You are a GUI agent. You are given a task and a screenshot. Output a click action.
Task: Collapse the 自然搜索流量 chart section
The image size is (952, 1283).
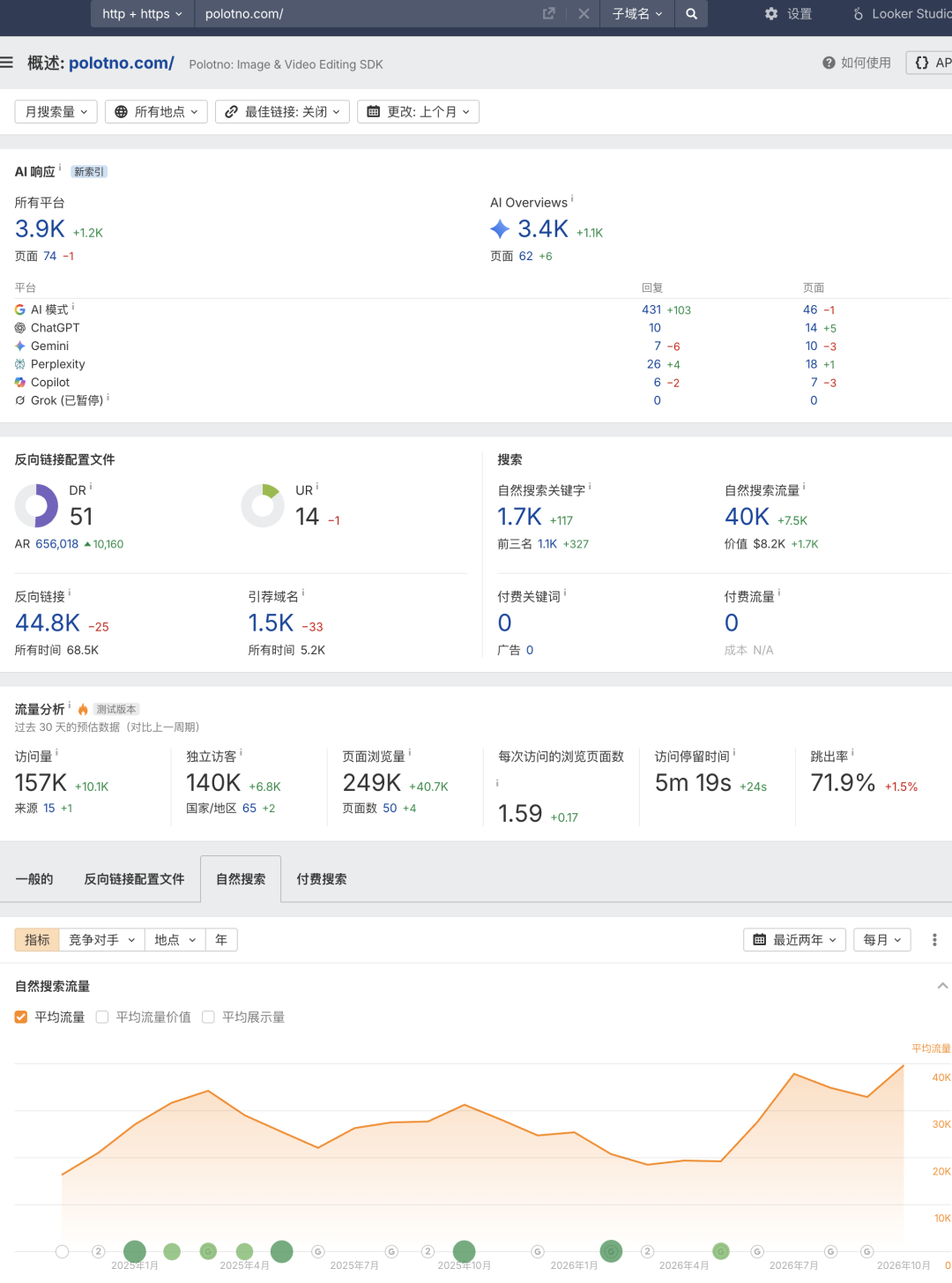pos(942,986)
